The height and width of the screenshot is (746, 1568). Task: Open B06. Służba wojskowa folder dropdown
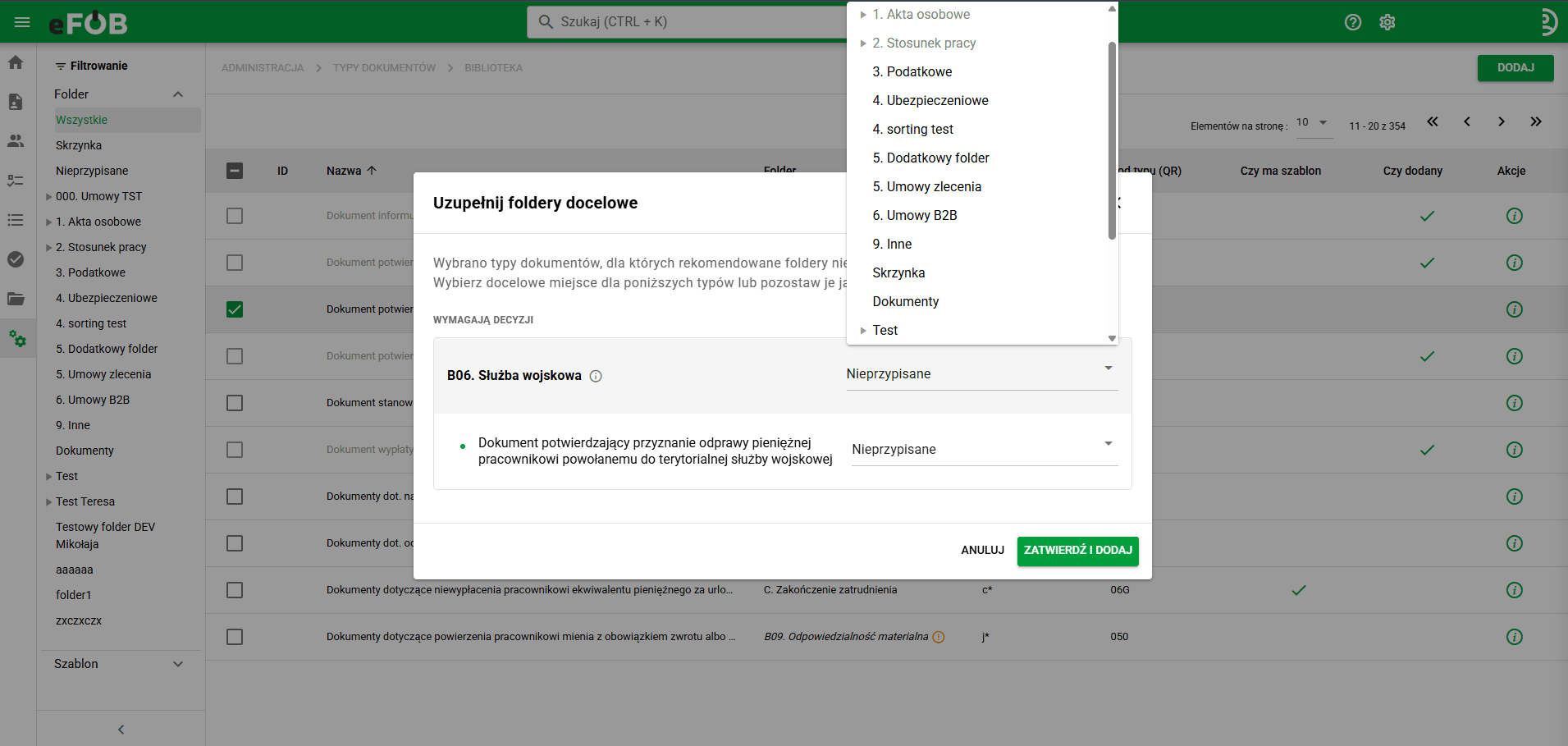click(x=981, y=374)
